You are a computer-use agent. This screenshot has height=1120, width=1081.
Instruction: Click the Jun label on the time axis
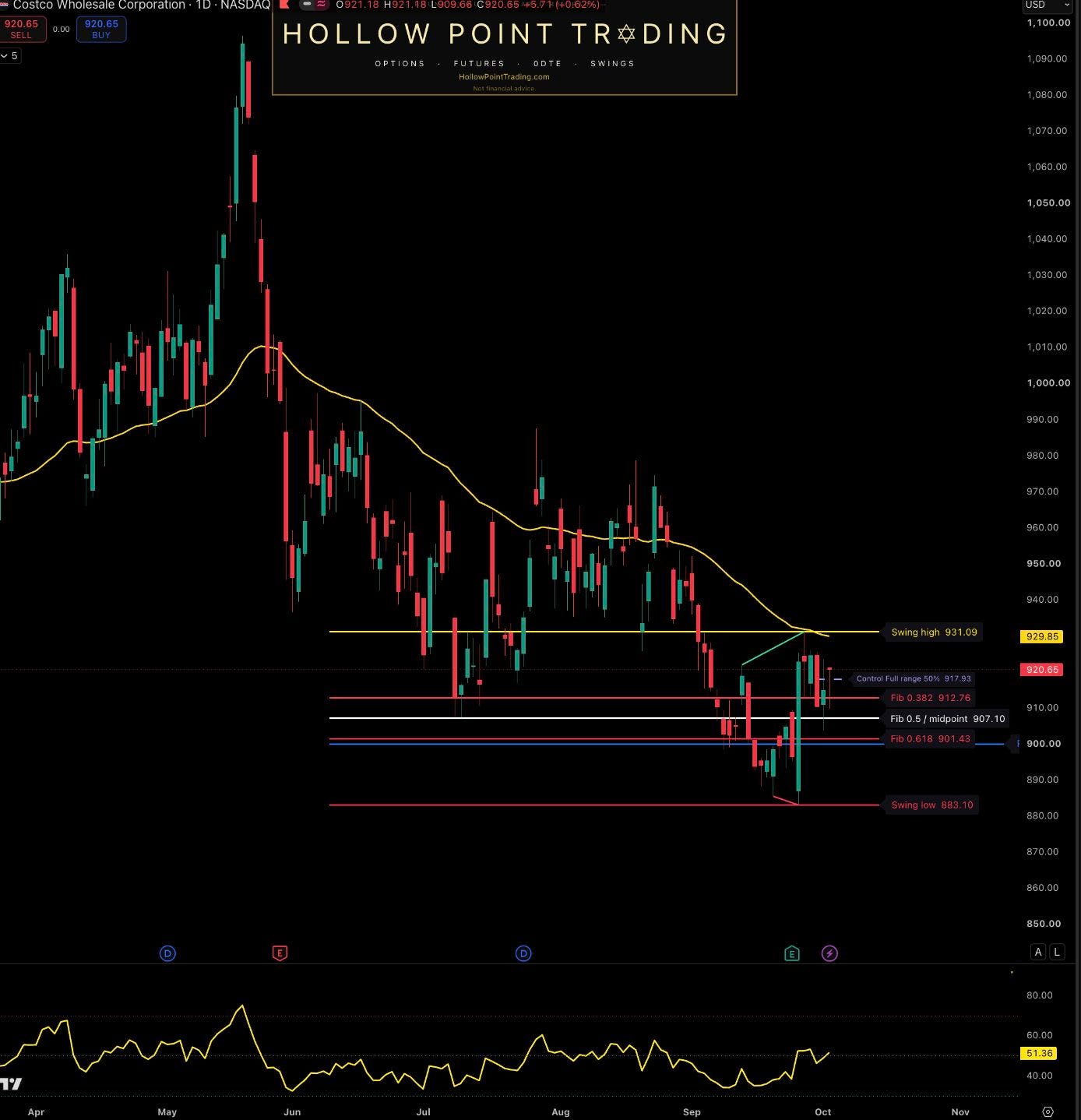point(292,1112)
